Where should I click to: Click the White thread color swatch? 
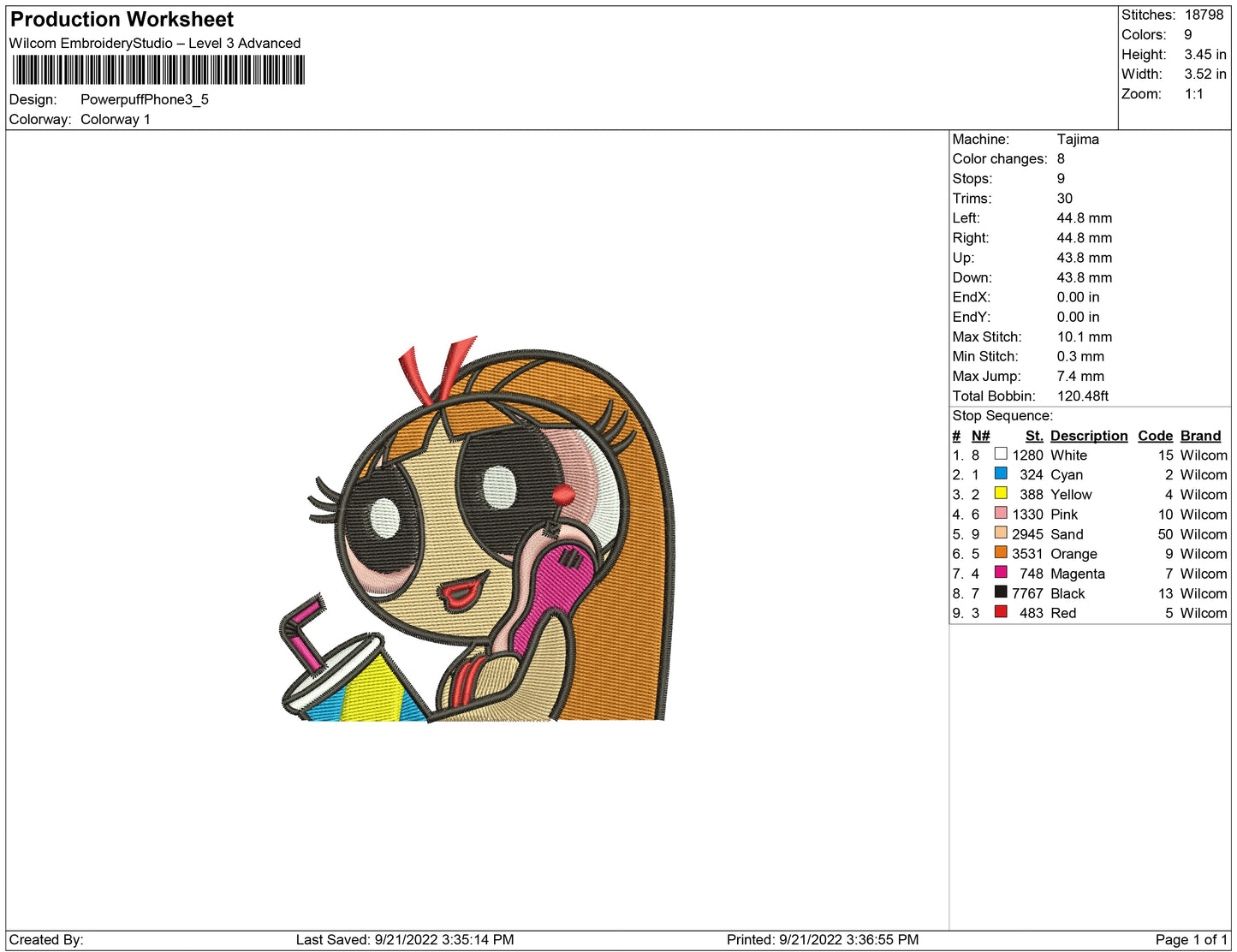[1001, 454]
